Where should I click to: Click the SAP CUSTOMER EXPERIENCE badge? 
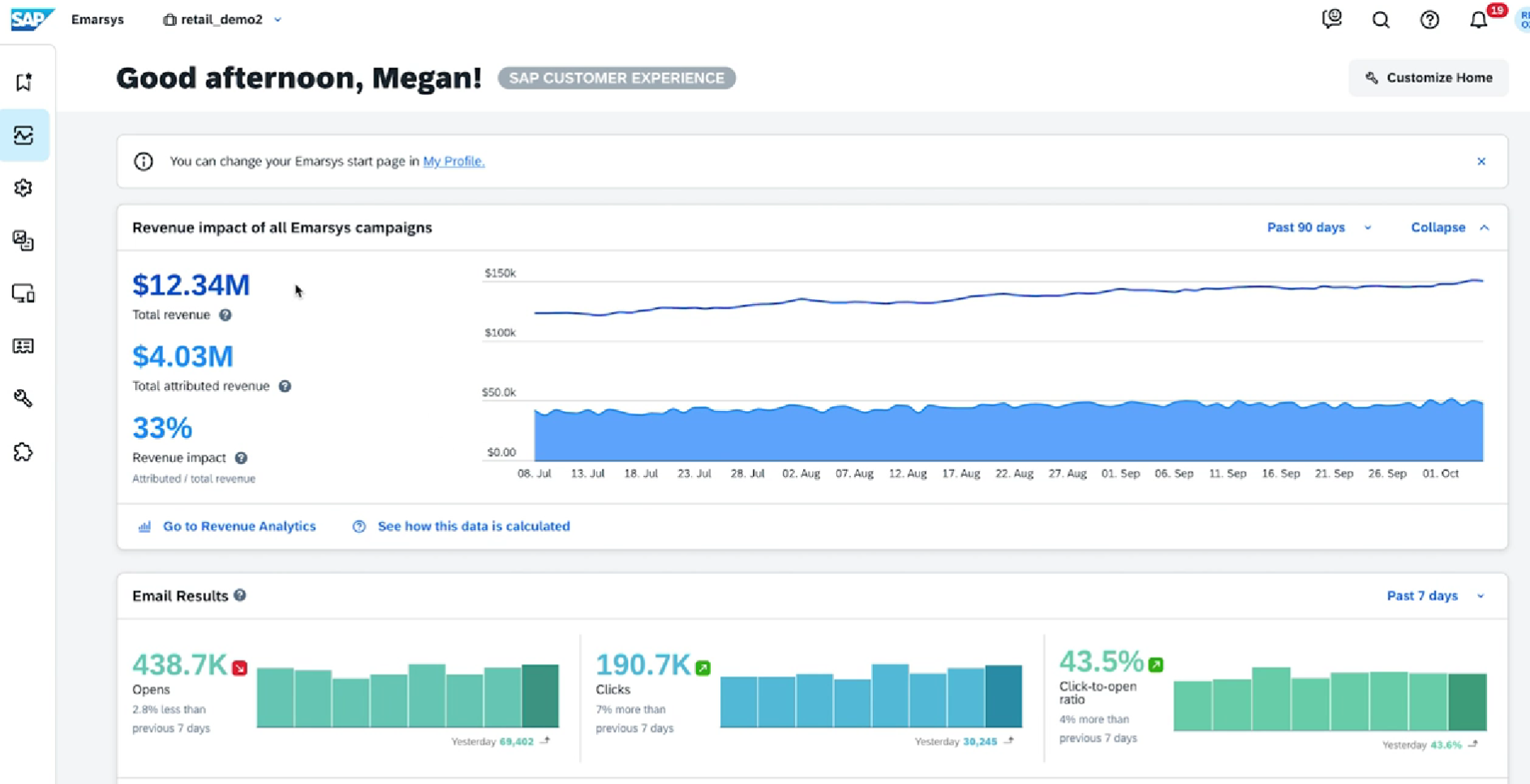[617, 79]
